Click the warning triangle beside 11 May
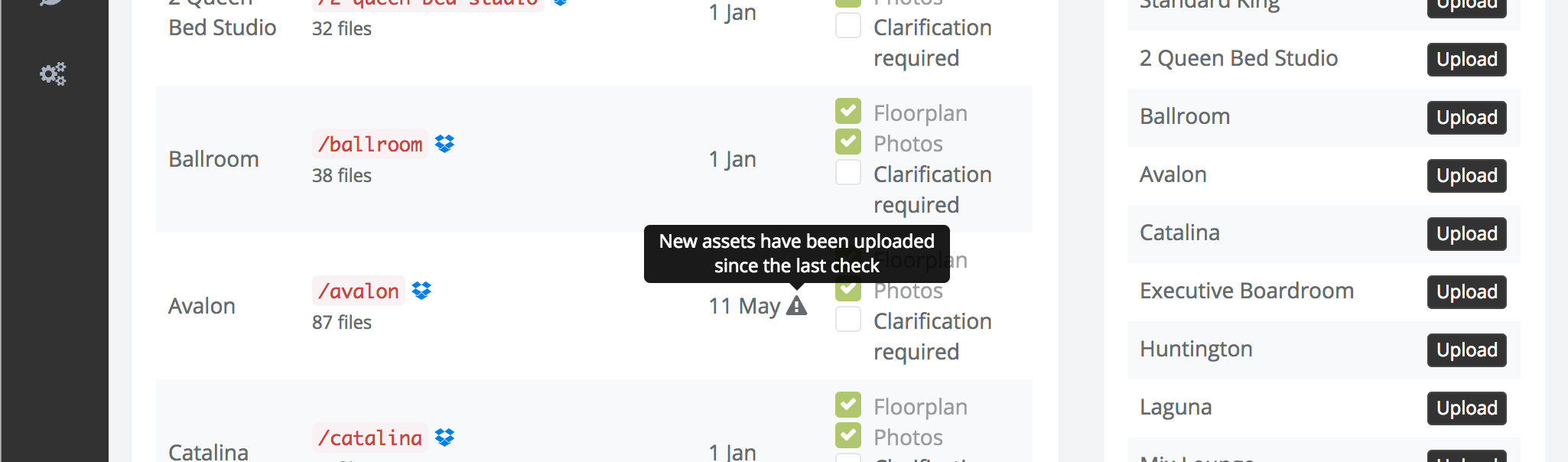1568x462 pixels. tap(797, 305)
